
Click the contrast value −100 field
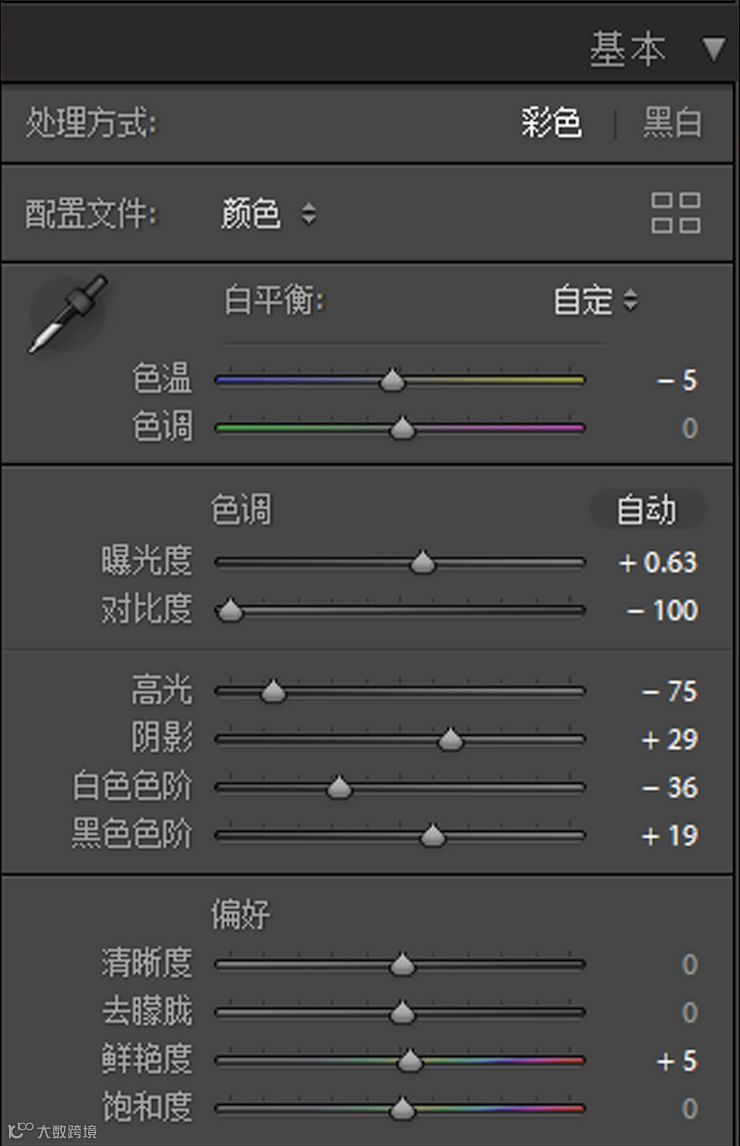pos(662,611)
